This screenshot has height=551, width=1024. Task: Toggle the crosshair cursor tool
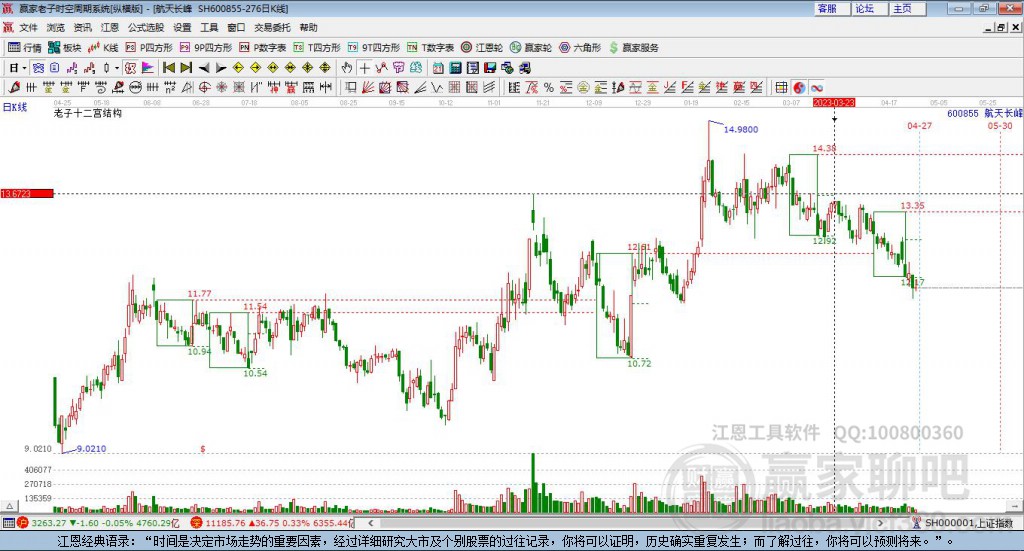pyautogui.click(x=364, y=68)
